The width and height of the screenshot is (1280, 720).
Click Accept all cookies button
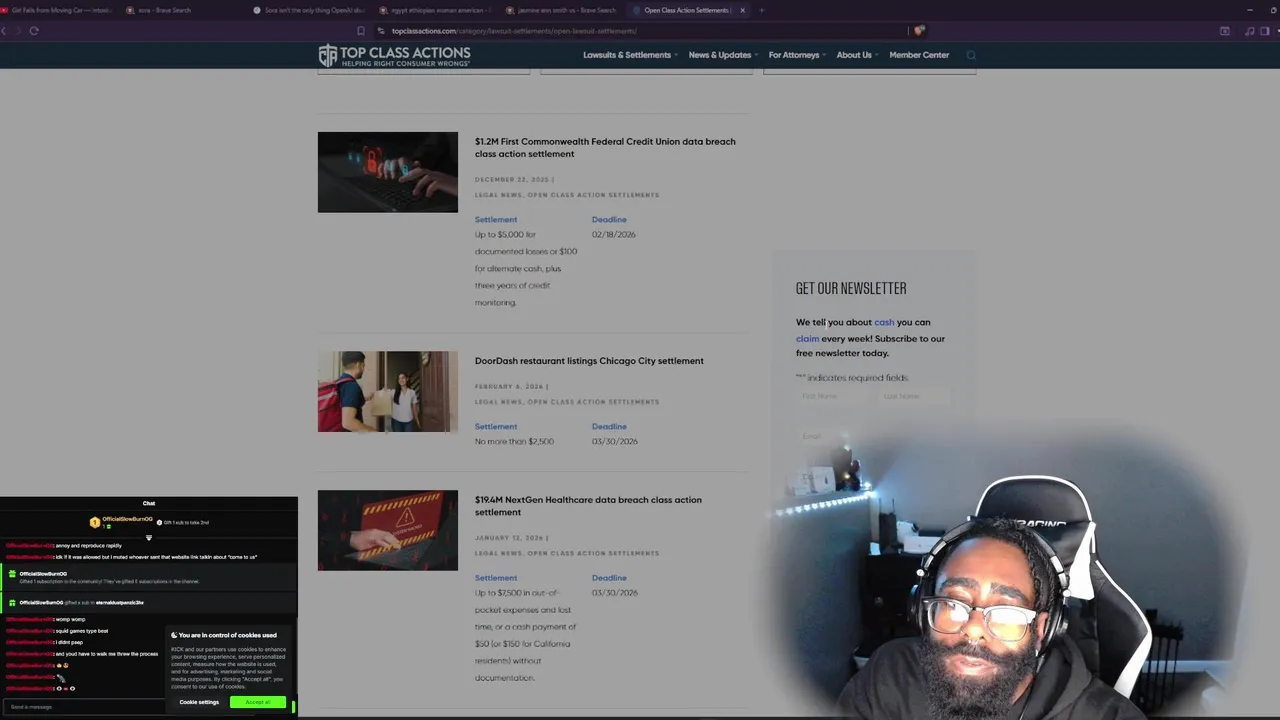point(258,702)
